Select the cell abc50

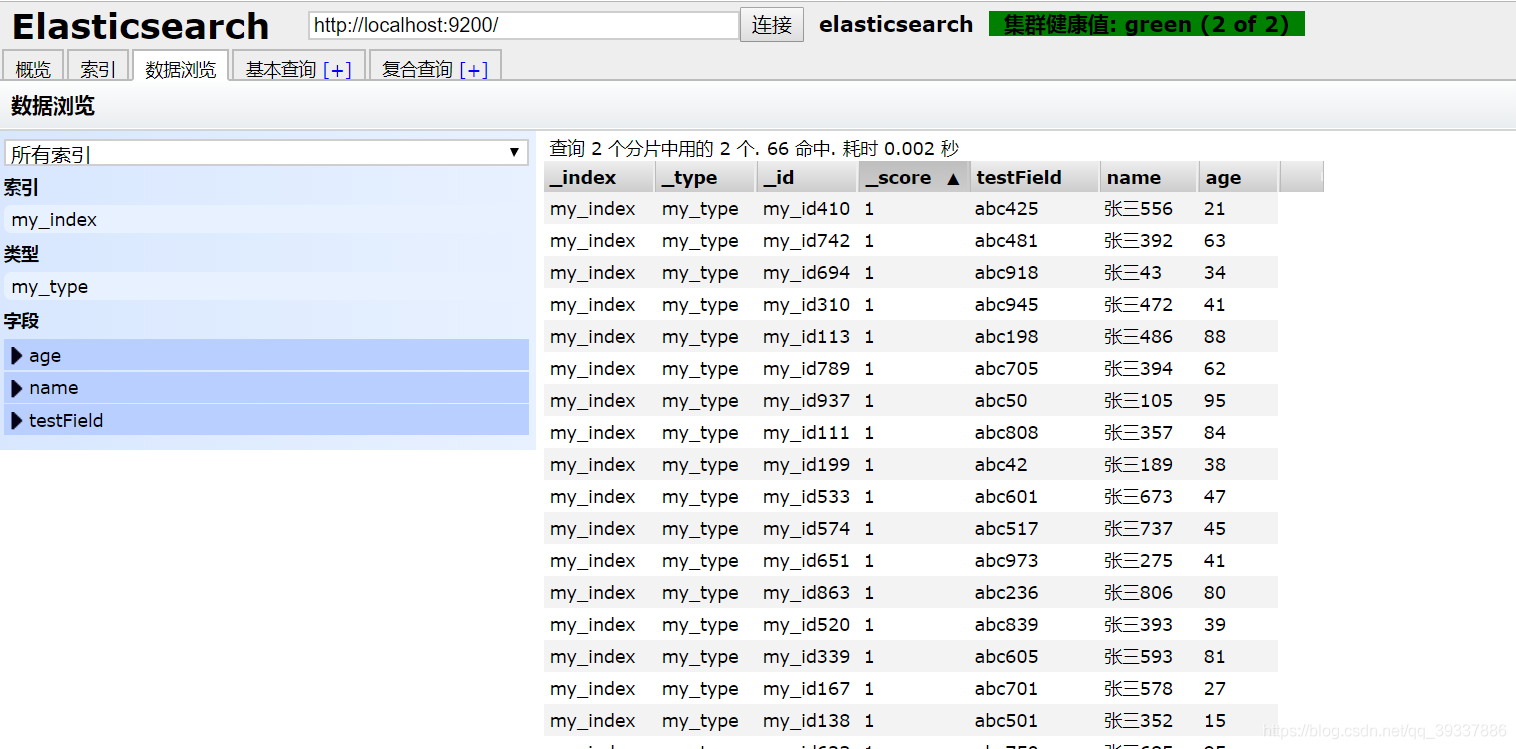(1001, 401)
